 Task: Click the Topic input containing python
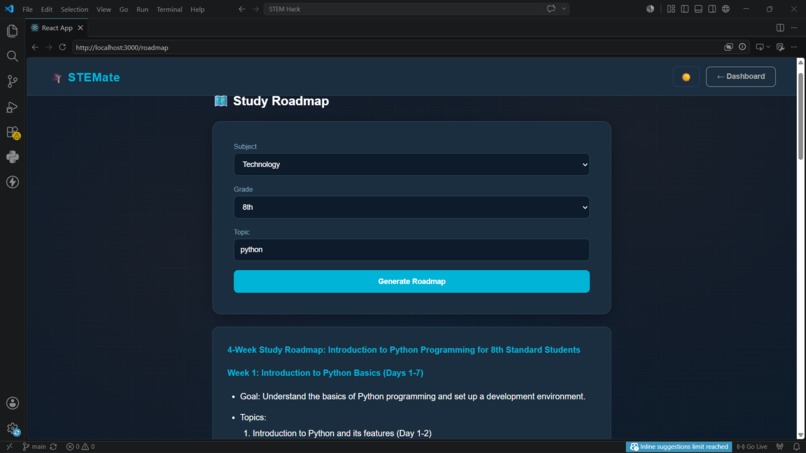(411, 250)
